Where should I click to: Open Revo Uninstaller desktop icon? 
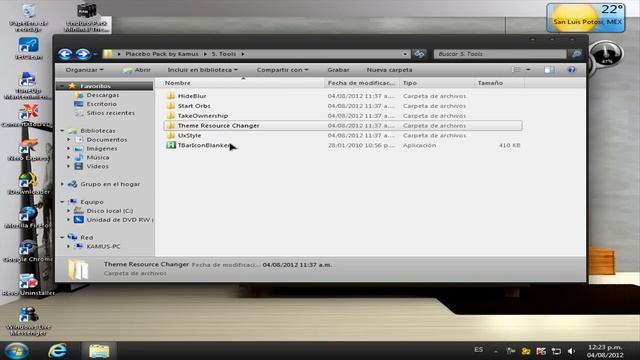[28, 284]
